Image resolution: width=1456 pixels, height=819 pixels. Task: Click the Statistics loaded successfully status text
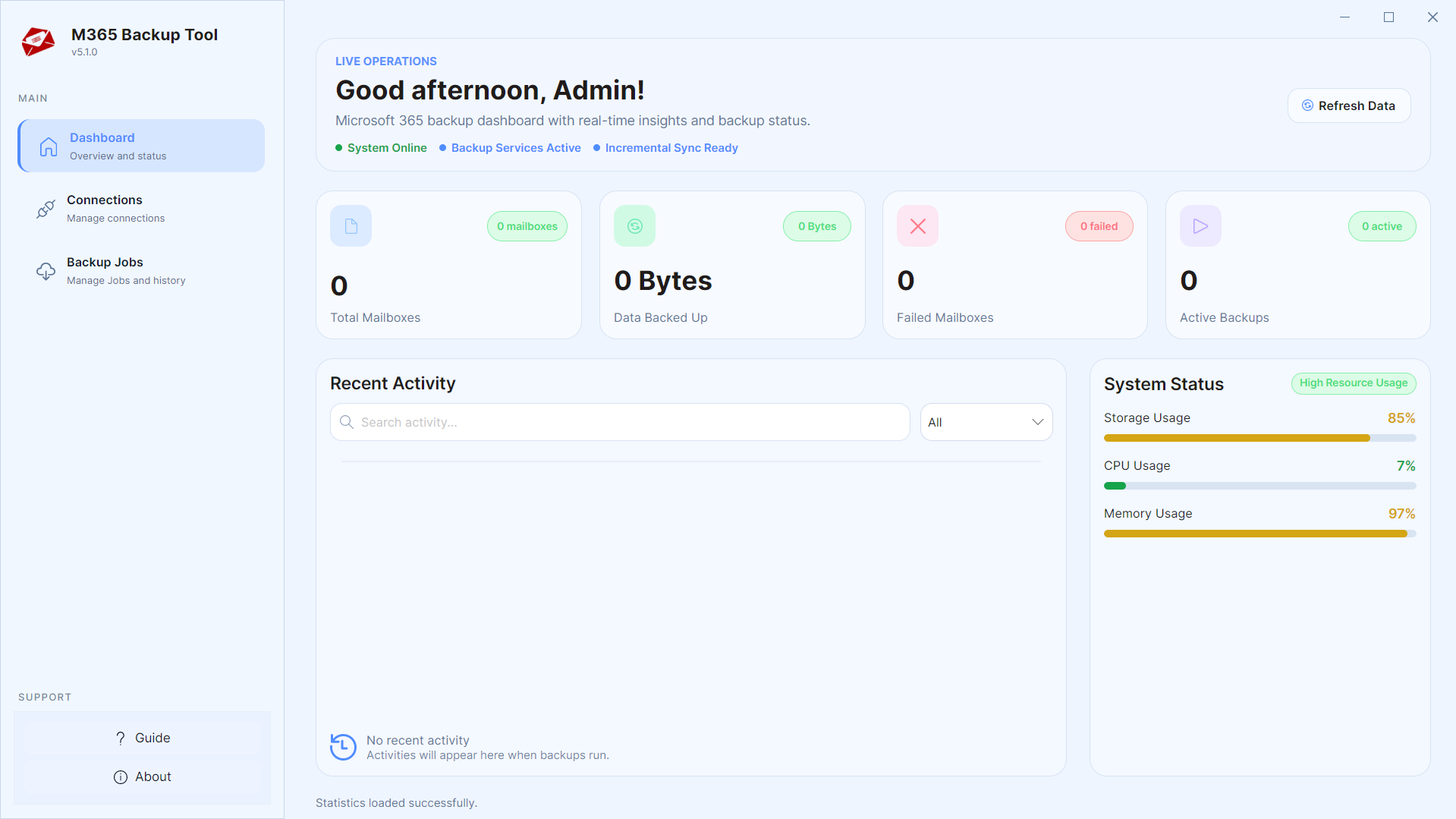(x=396, y=803)
